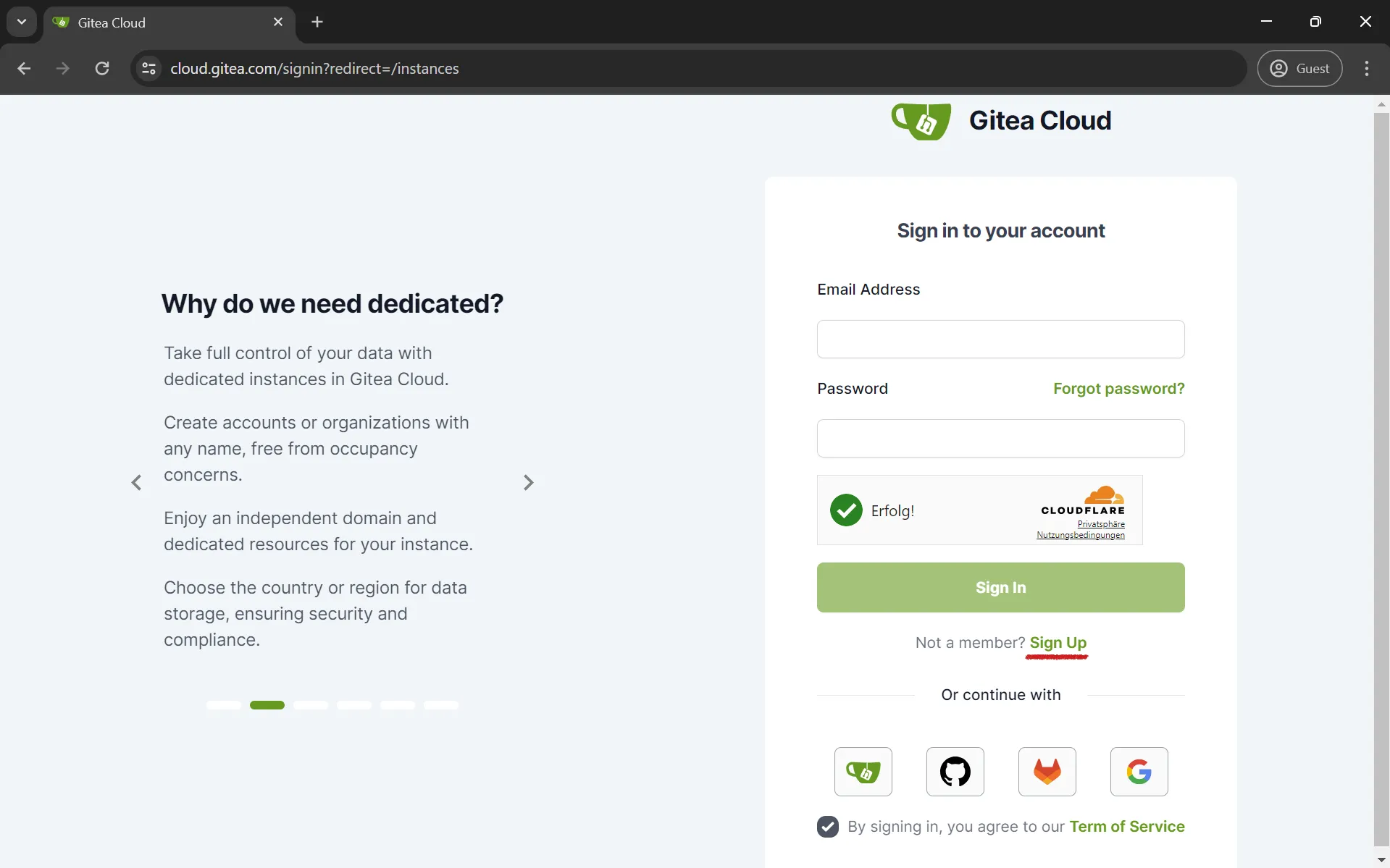The height and width of the screenshot is (868, 1390).
Task: Click the green Sign In button
Action: [1000, 587]
